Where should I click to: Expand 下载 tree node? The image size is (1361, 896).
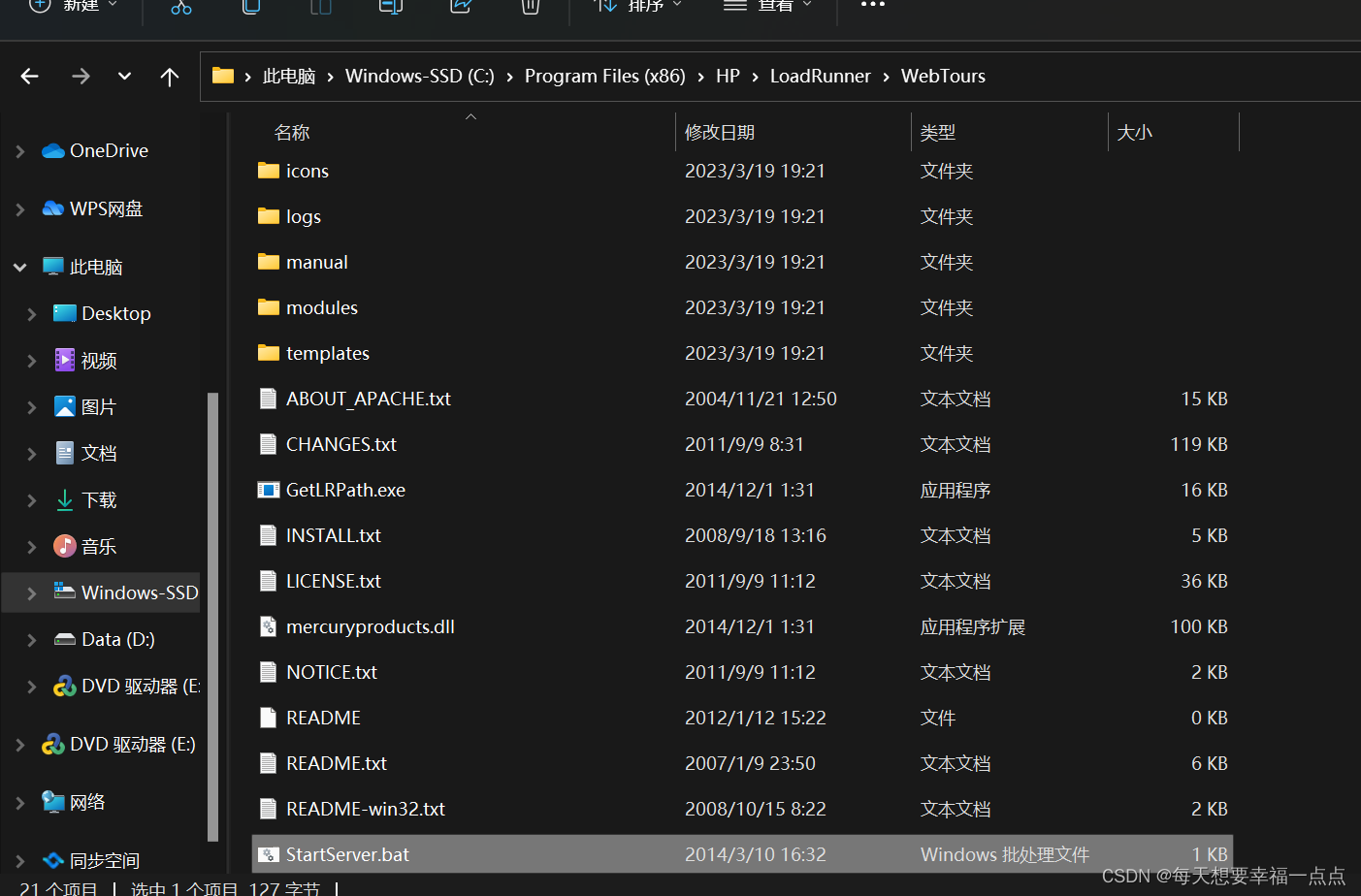click(32, 500)
